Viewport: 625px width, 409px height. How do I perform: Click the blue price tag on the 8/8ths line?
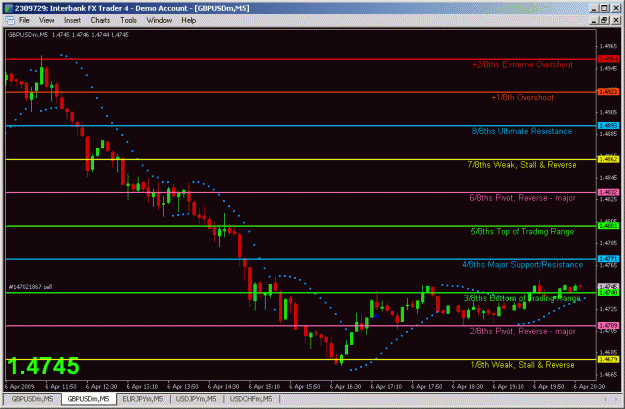[x=609, y=126]
